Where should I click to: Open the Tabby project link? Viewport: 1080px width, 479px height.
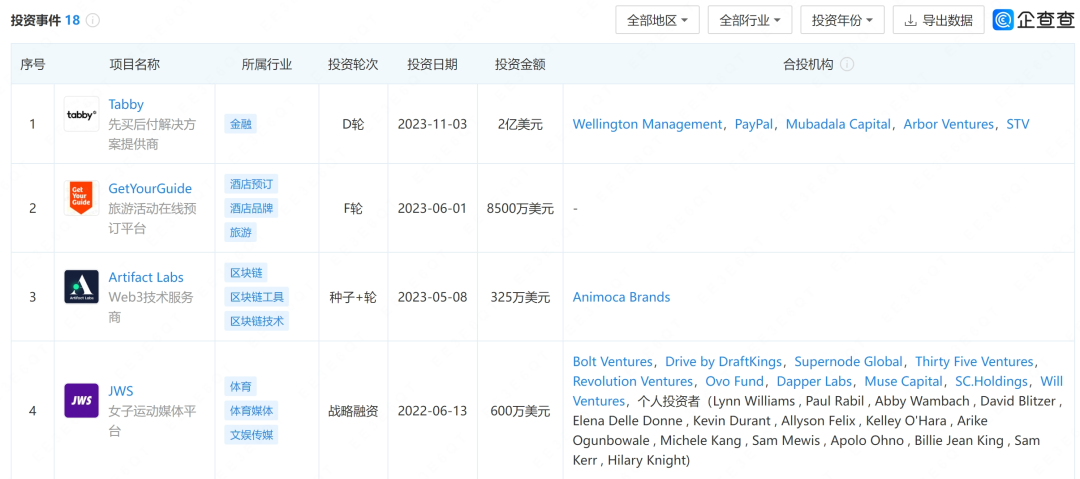tap(126, 104)
